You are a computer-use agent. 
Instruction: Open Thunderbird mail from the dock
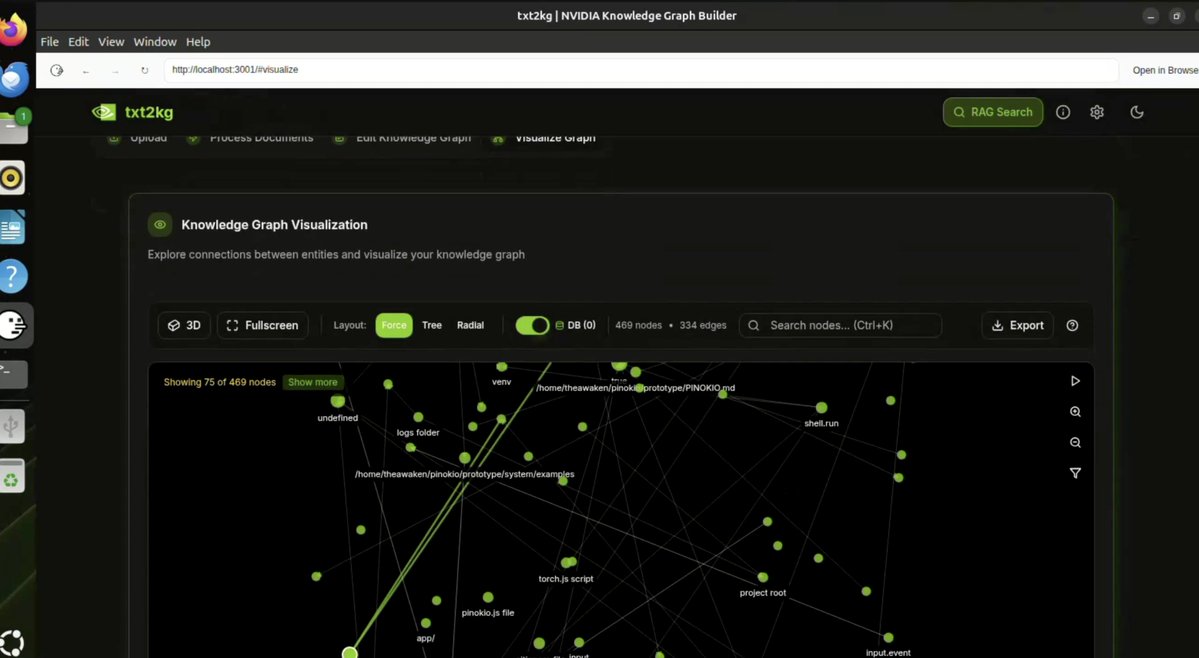[x=13, y=79]
